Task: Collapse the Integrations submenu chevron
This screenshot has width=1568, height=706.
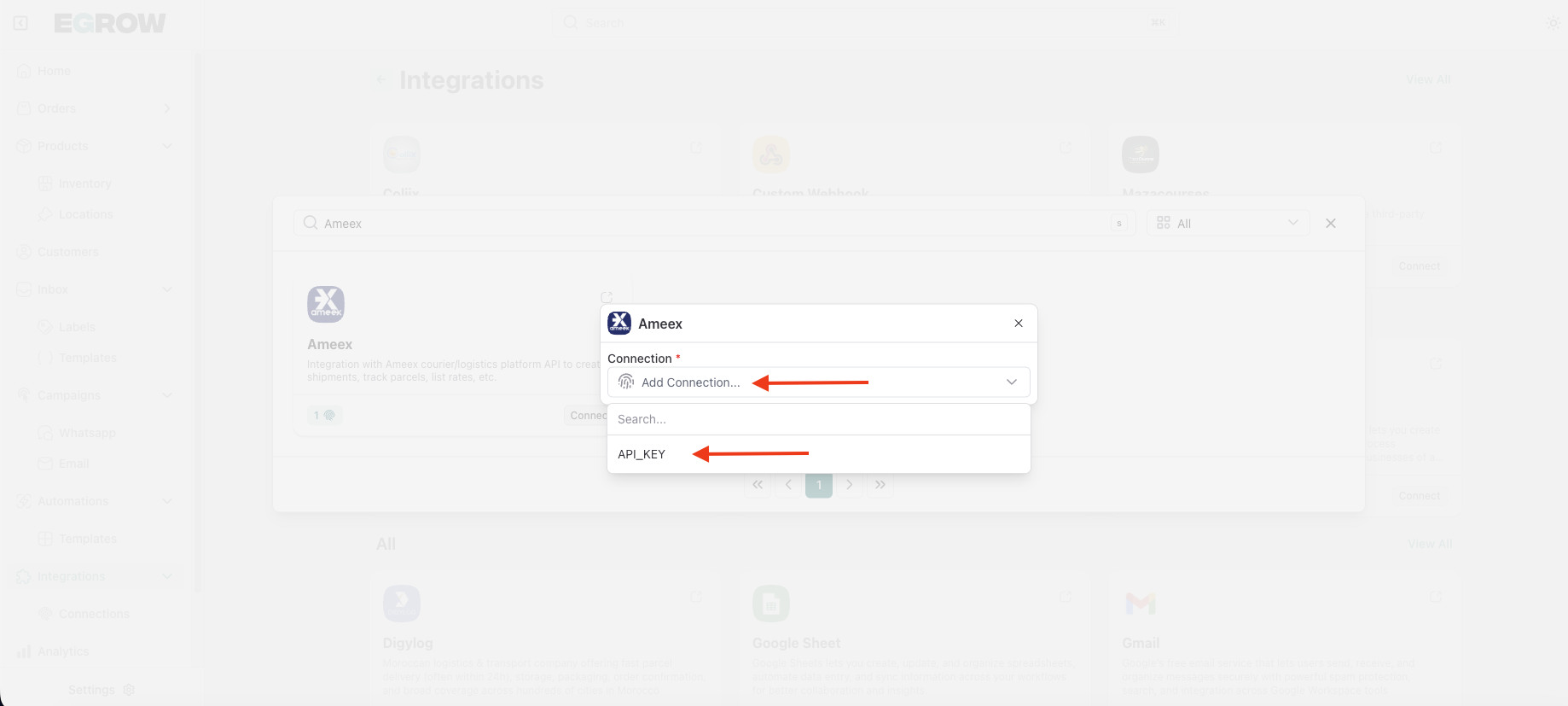Action: point(167,576)
